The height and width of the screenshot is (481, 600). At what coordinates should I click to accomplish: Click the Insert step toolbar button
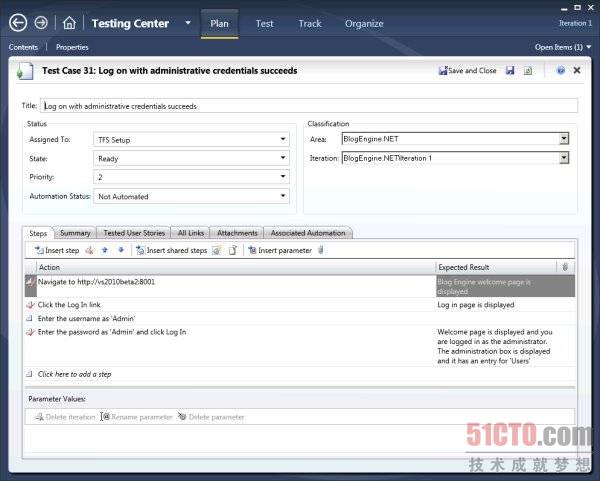(x=57, y=250)
